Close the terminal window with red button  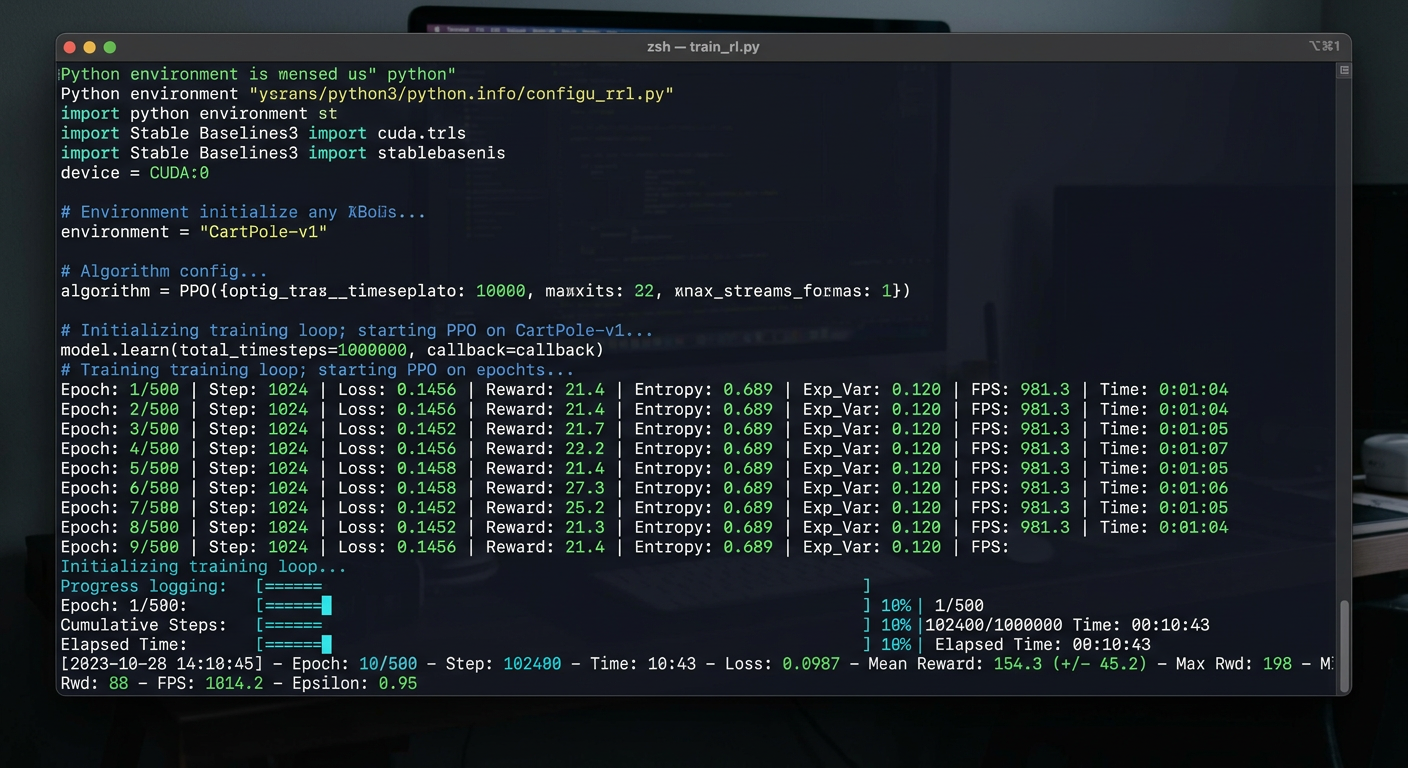coord(70,47)
